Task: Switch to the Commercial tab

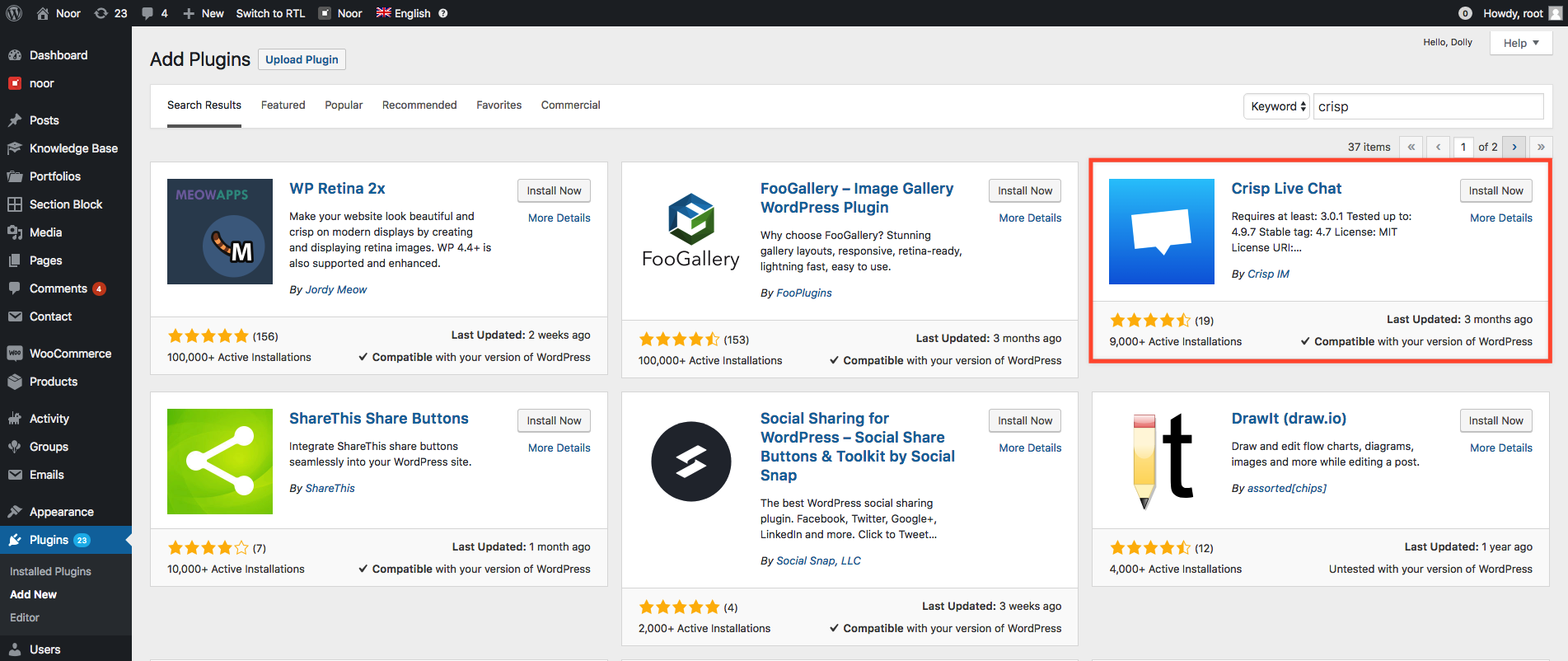Action: (x=571, y=105)
